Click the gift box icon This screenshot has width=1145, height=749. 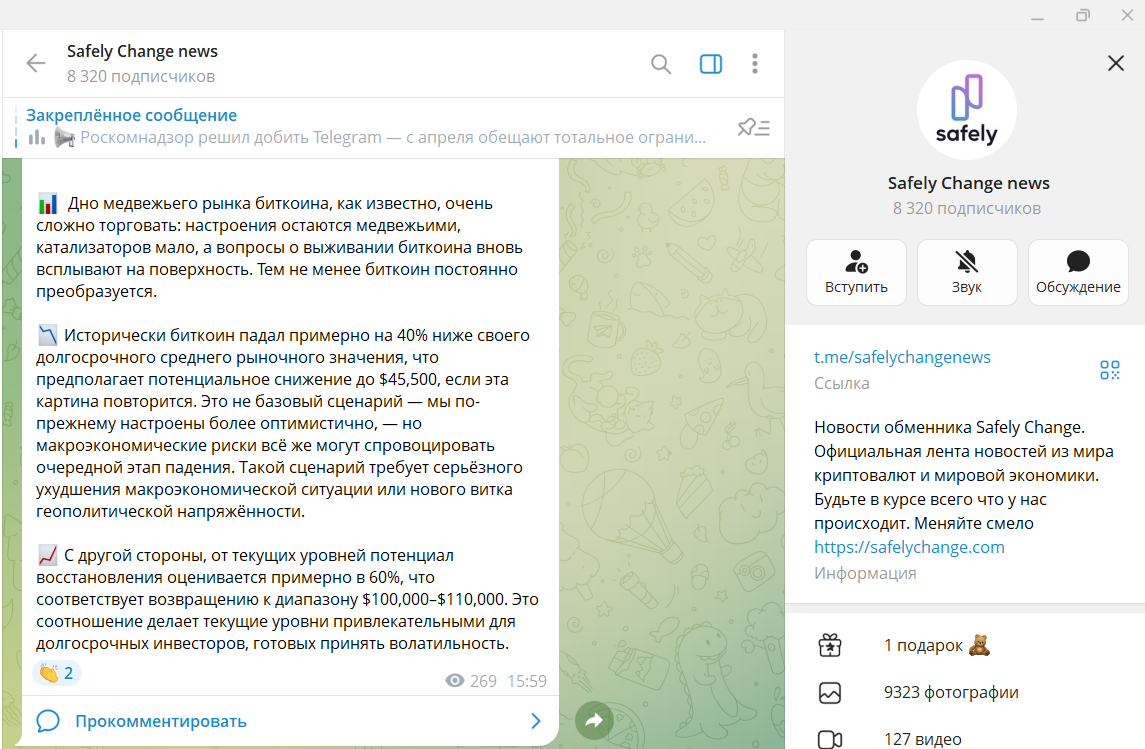[x=830, y=645]
